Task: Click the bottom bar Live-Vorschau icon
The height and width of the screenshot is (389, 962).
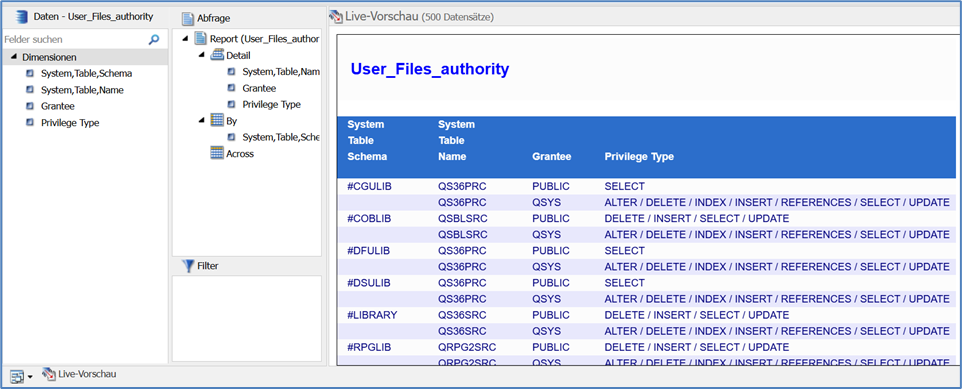Action: tap(48, 373)
